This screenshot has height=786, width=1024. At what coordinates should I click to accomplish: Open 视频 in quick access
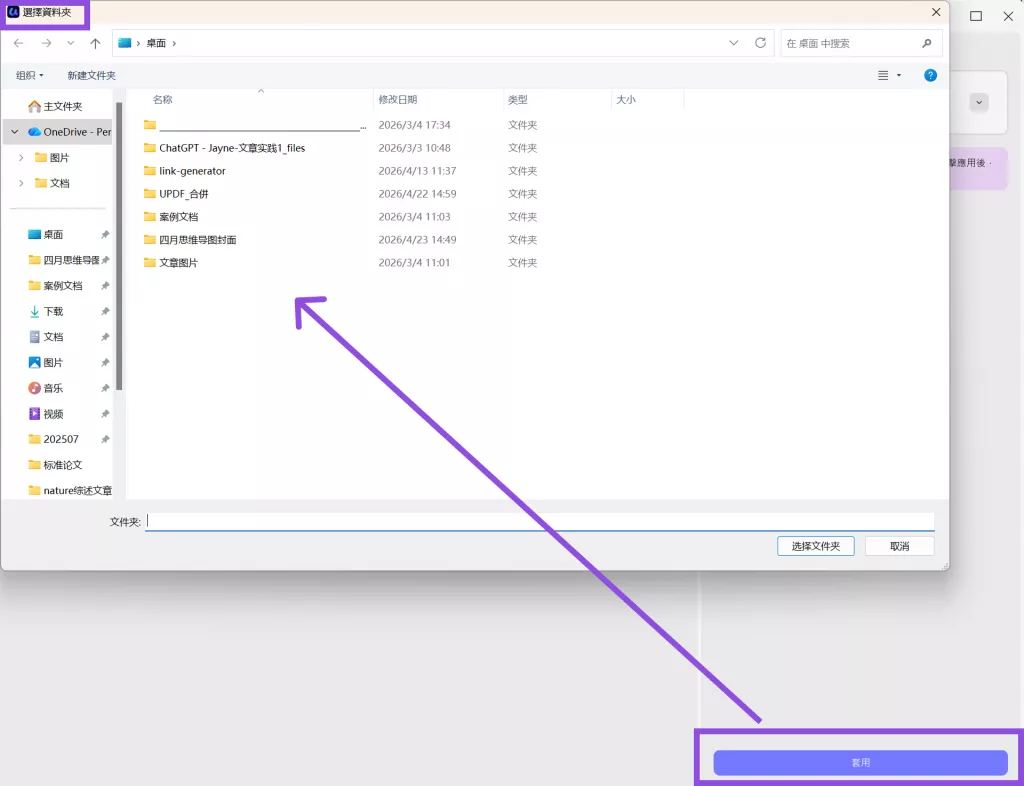pos(46,414)
